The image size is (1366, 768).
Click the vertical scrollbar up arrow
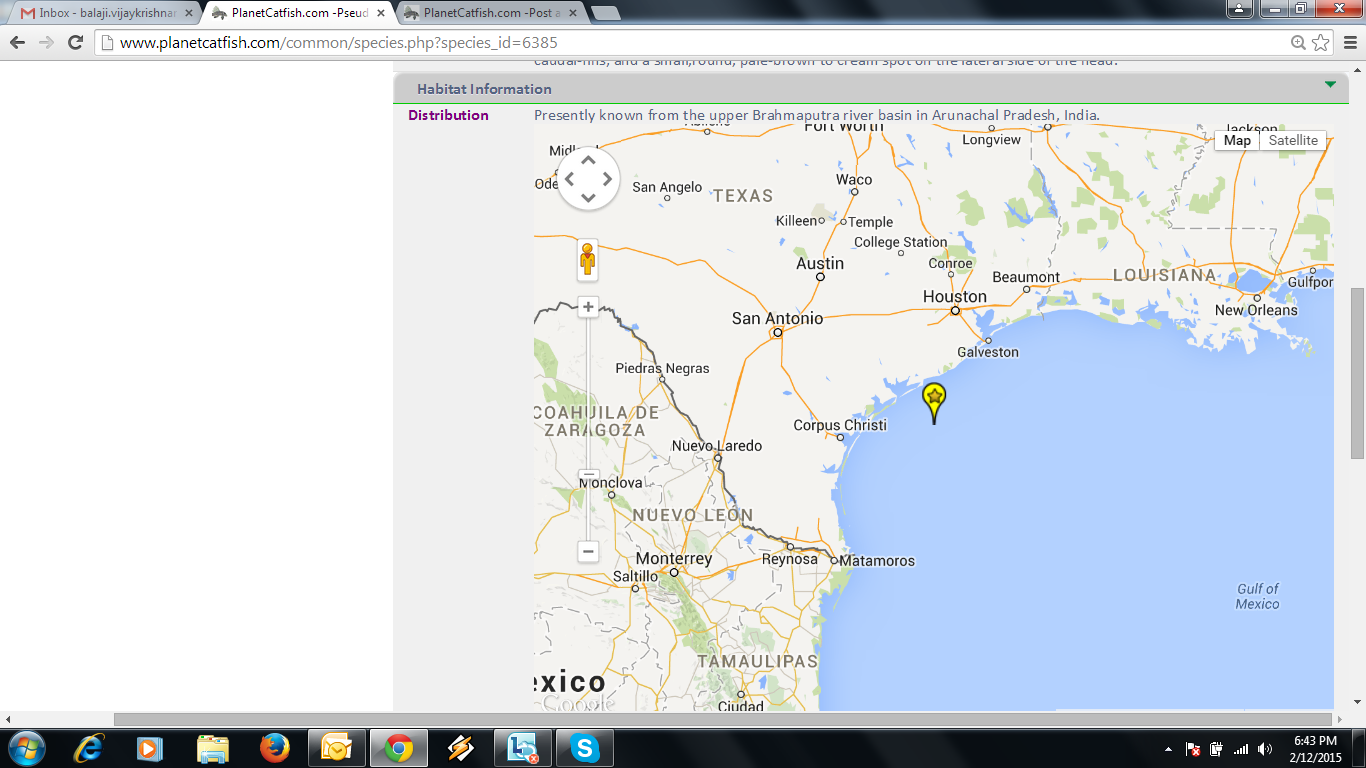pyautogui.click(x=1357, y=68)
